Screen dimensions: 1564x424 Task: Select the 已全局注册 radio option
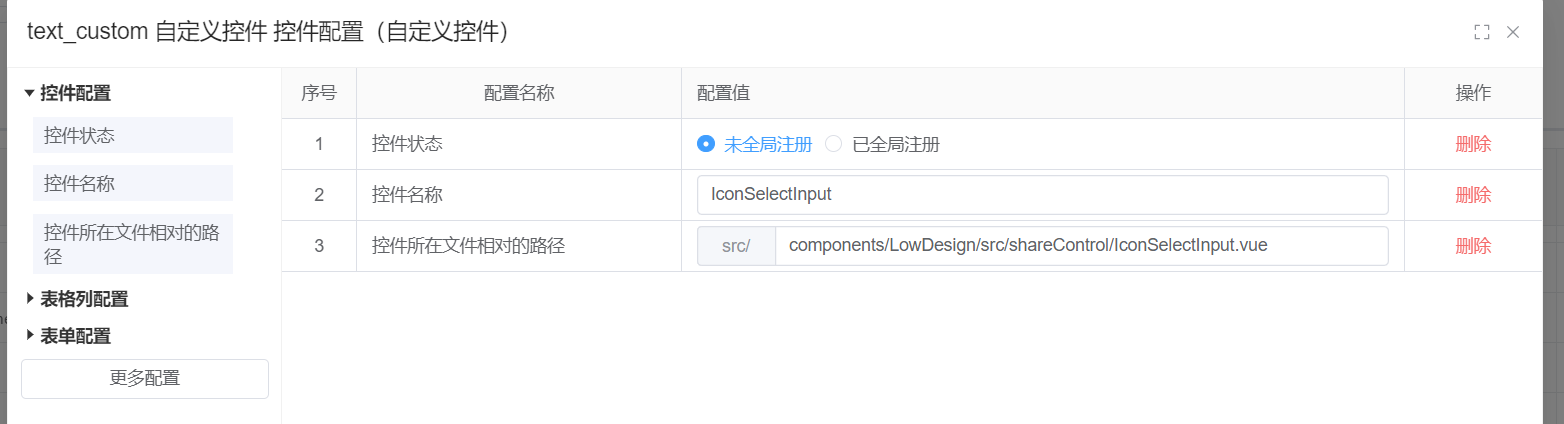click(x=834, y=144)
